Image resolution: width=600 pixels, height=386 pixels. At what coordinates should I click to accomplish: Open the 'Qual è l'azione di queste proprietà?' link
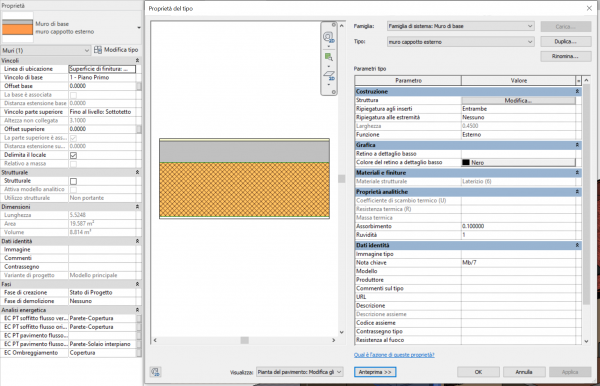[x=394, y=355]
